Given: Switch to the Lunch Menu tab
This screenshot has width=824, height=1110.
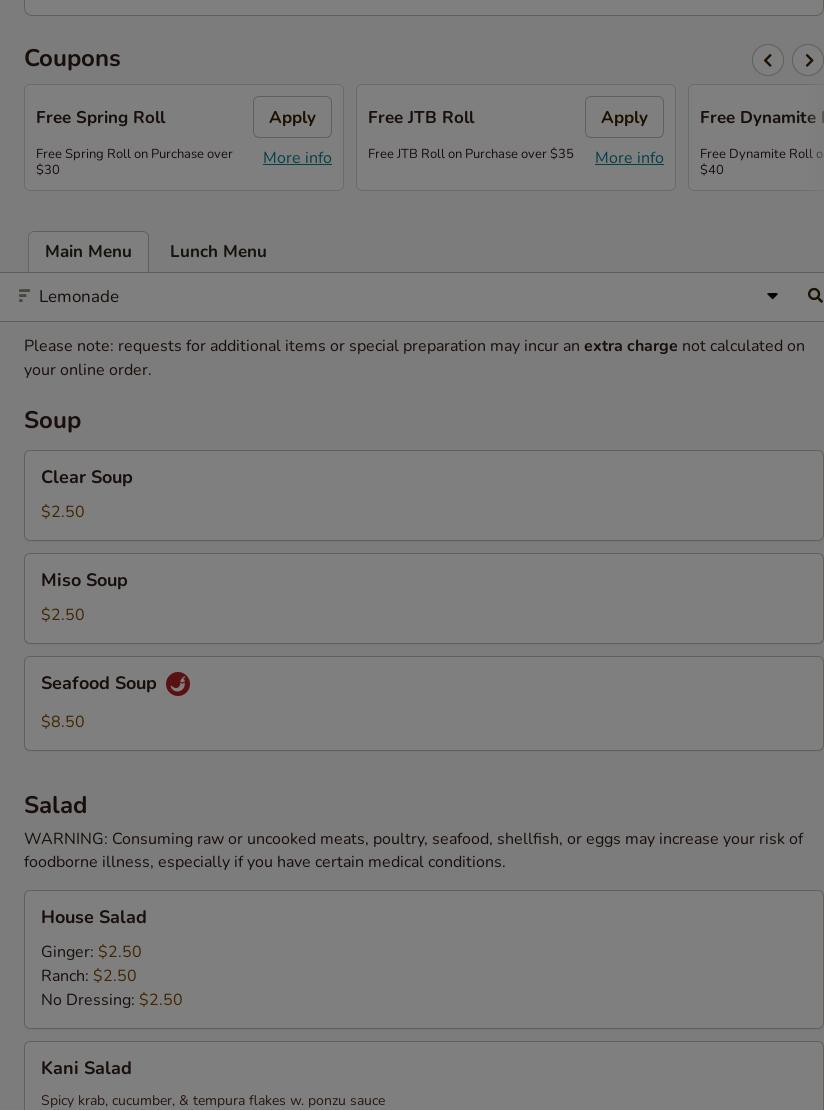Looking at the screenshot, I should [218, 252].
